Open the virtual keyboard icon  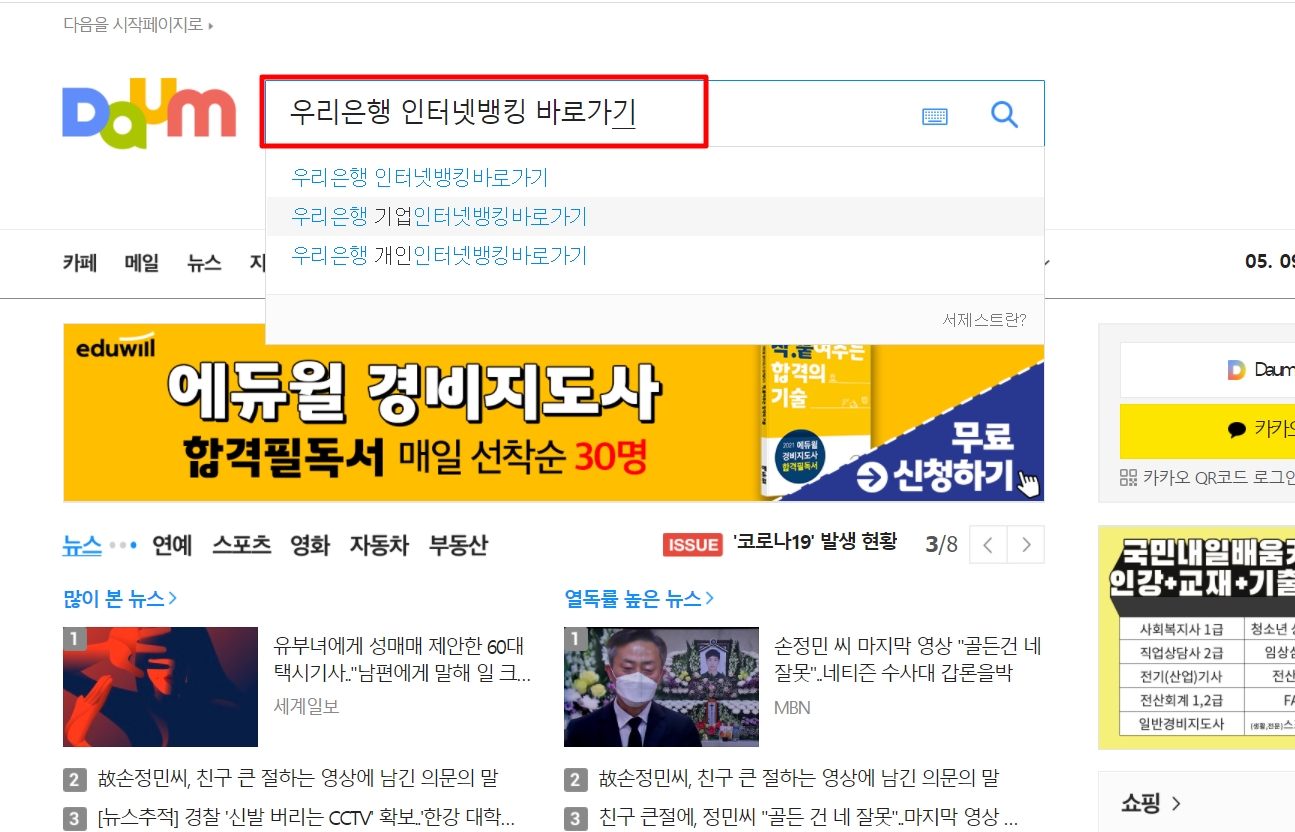[935, 116]
